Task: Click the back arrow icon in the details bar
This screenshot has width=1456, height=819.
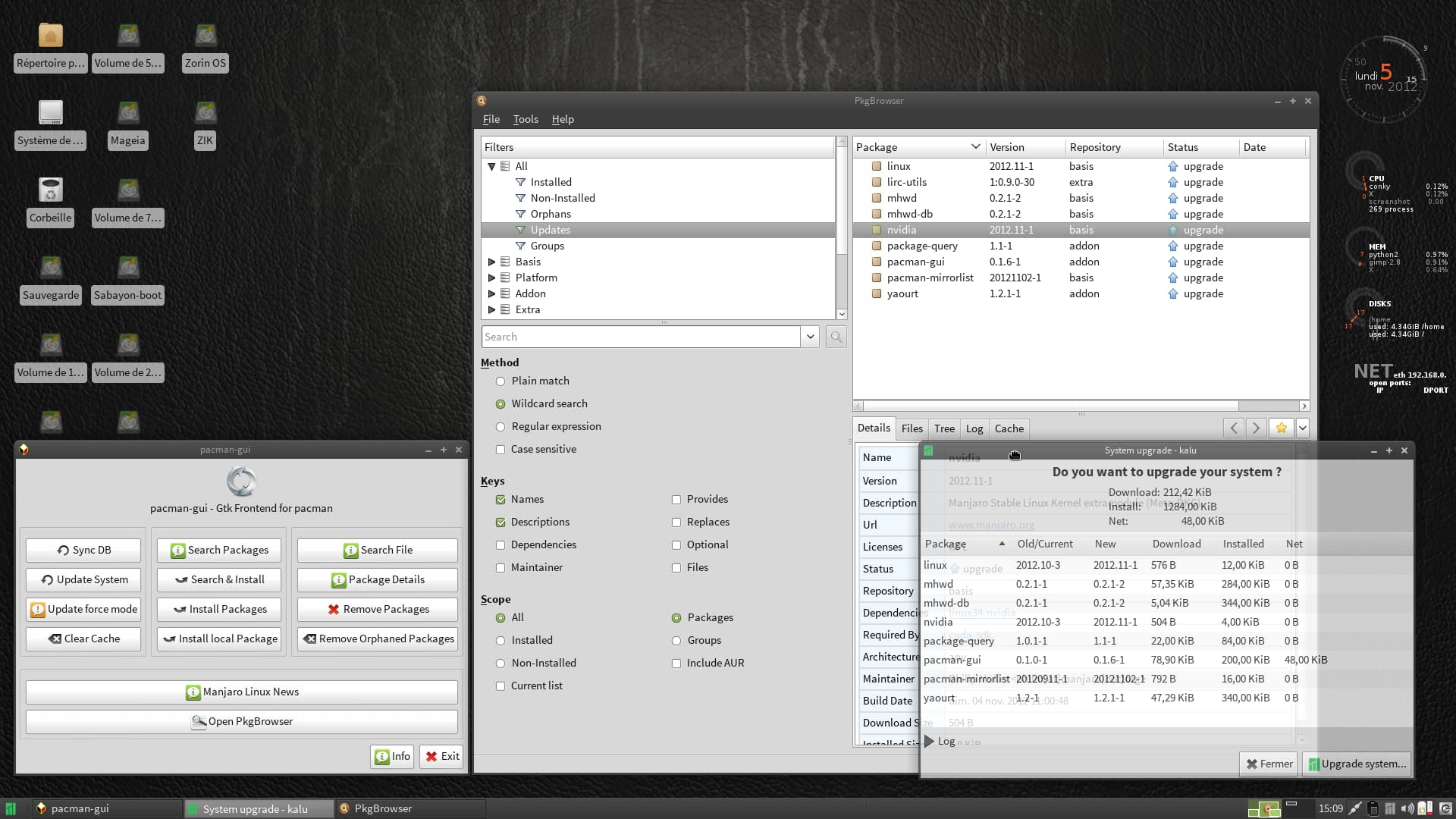Action: click(x=1234, y=428)
